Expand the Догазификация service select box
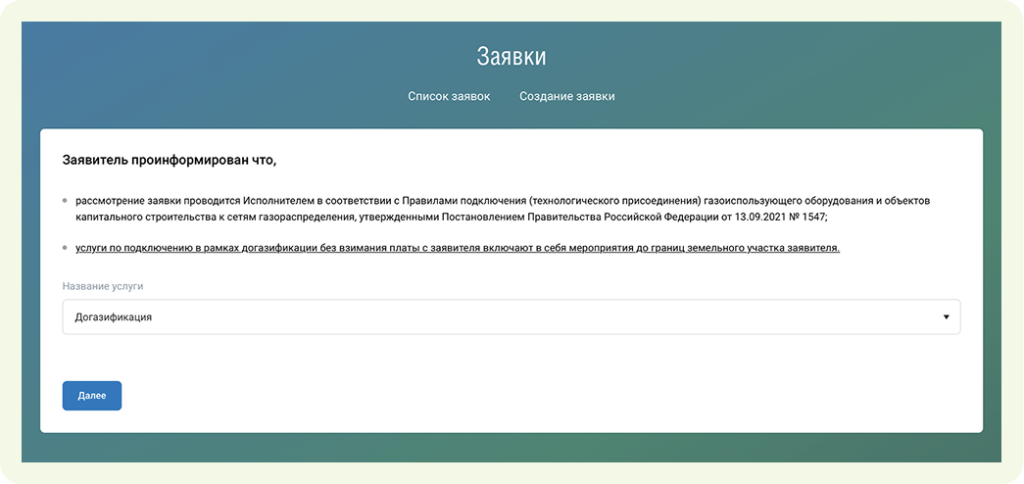The width and height of the screenshot is (1024, 484). pyautogui.click(x=510, y=317)
